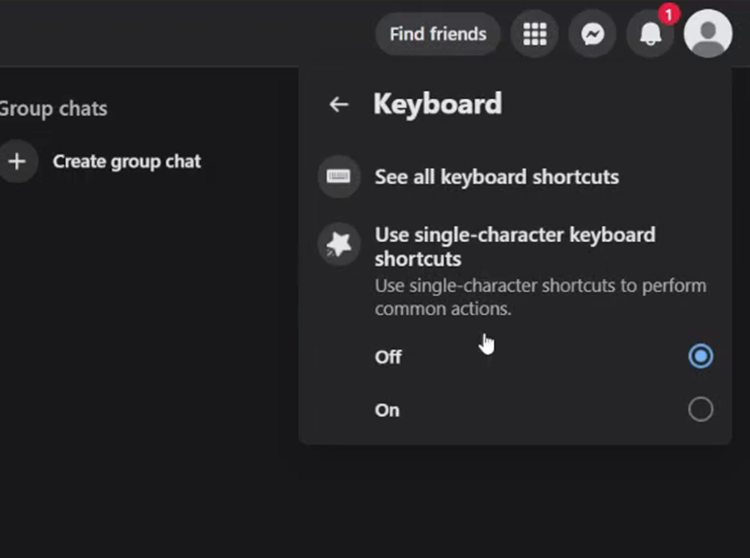Image resolution: width=750 pixels, height=558 pixels.
Task: Click the Off option label
Action: [388, 357]
